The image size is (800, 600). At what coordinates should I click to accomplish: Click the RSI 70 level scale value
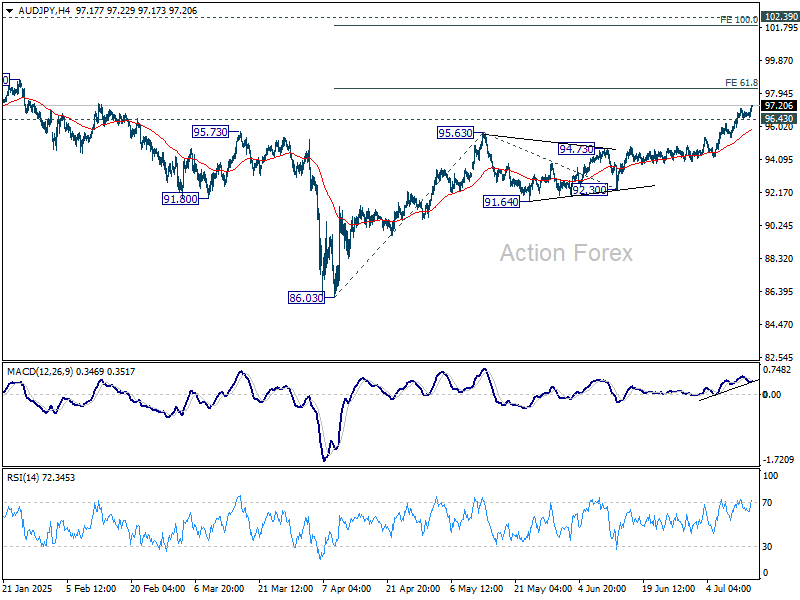tap(767, 503)
